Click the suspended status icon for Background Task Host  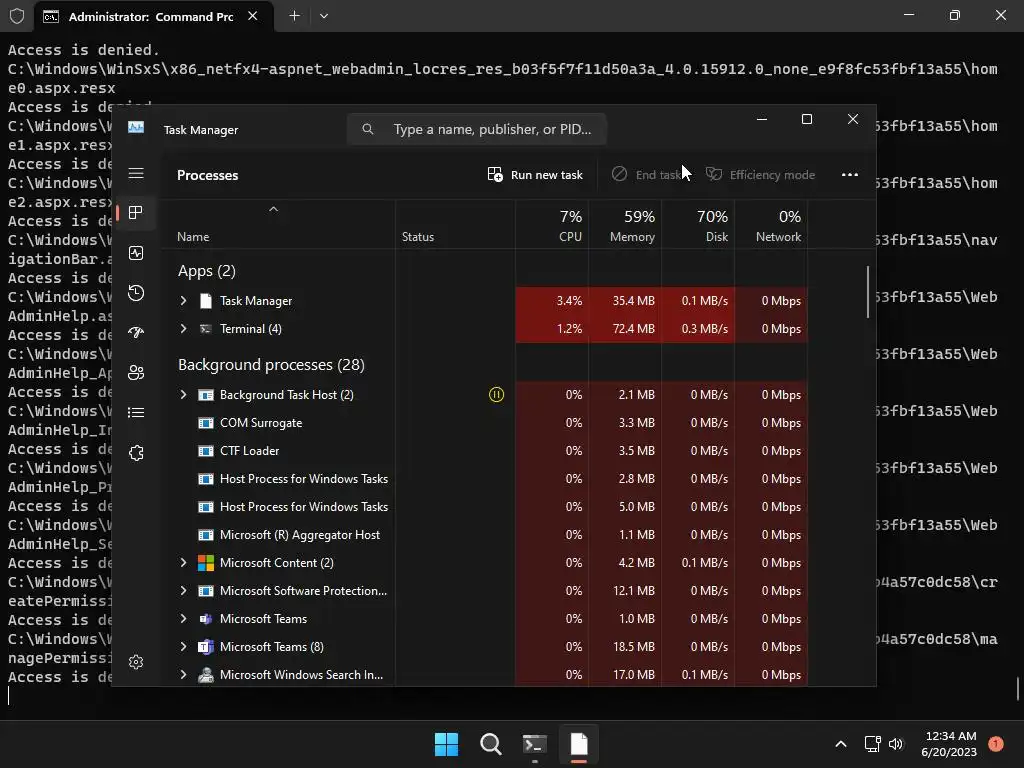pos(496,394)
